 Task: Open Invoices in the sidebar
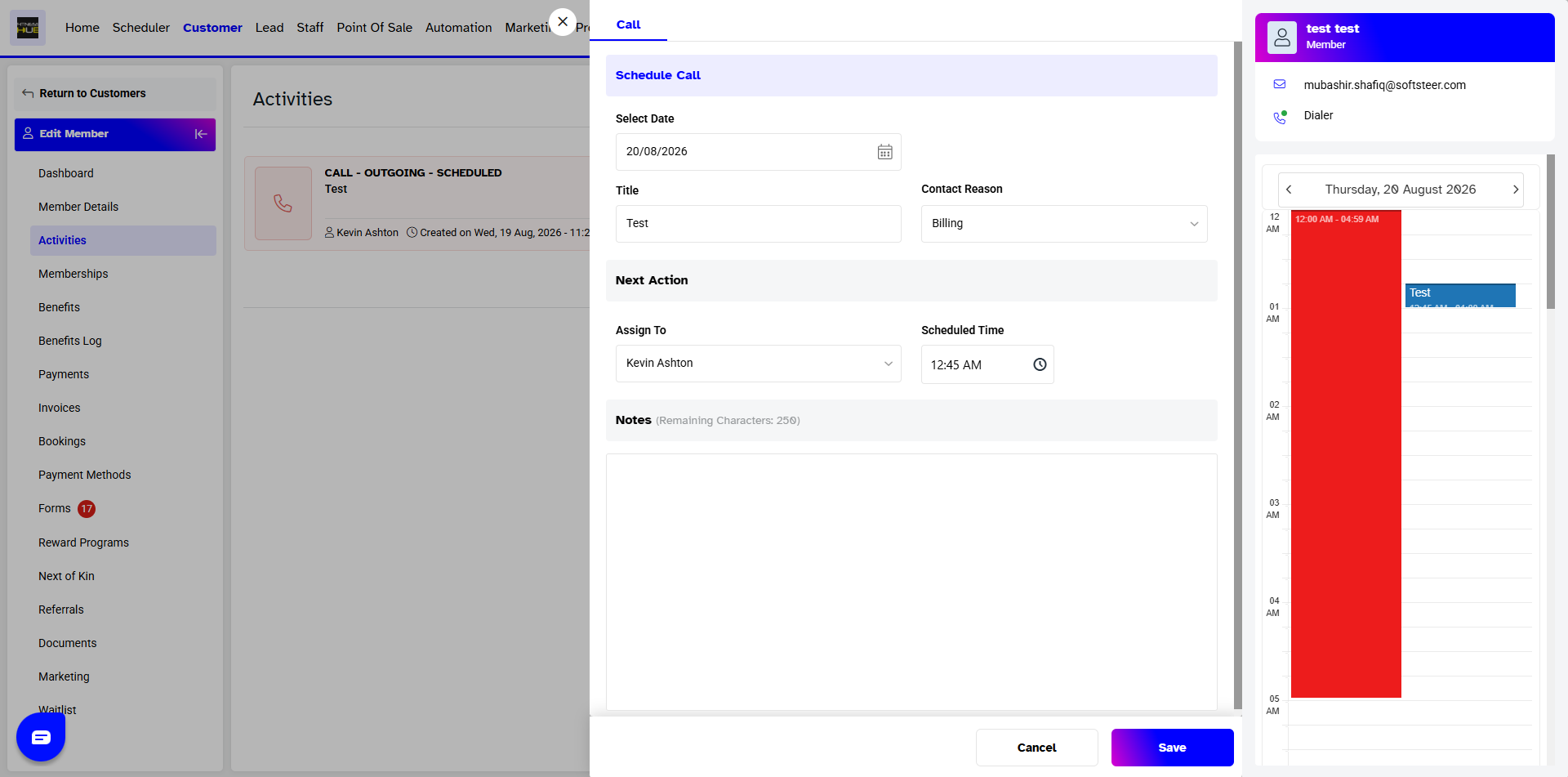click(x=60, y=408)
